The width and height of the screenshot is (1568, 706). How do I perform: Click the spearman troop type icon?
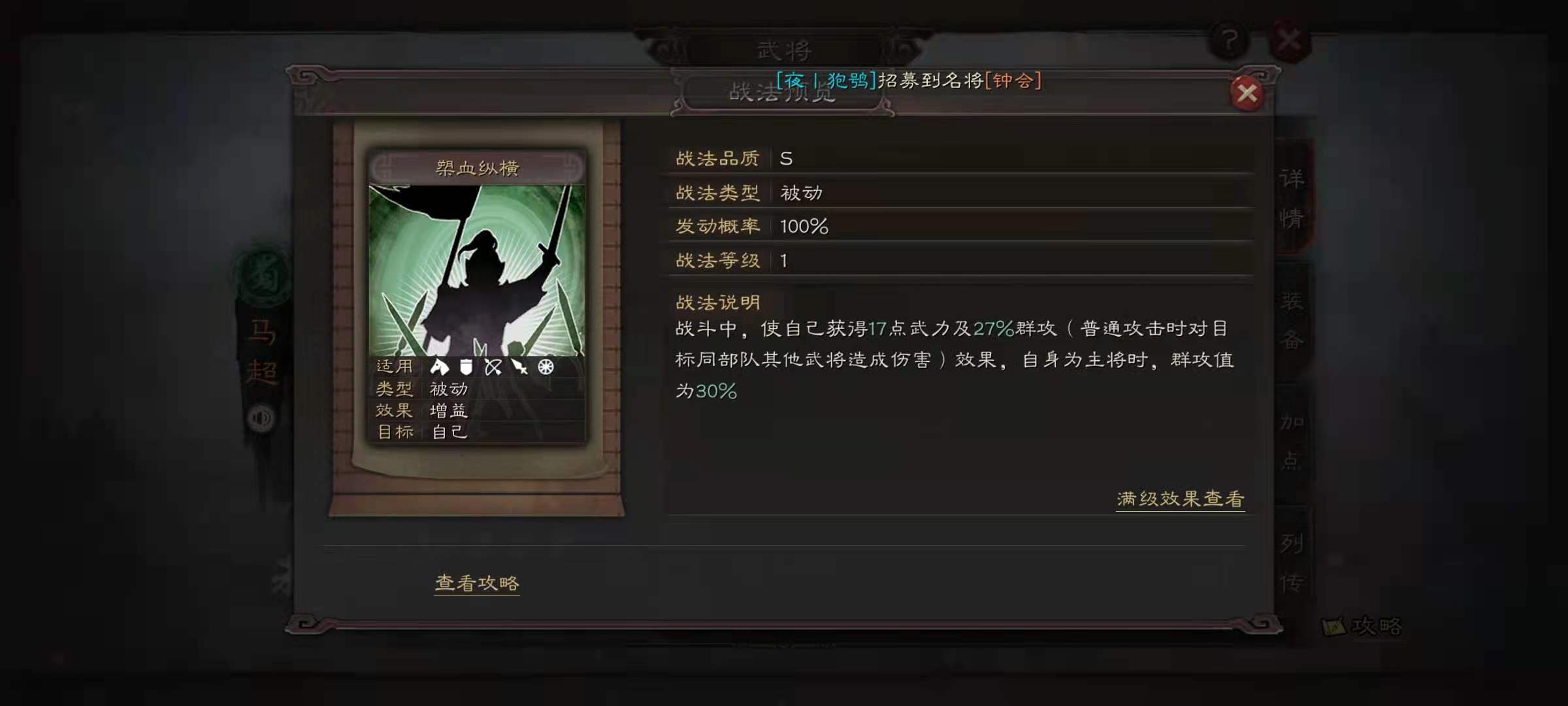pos(519,367)
